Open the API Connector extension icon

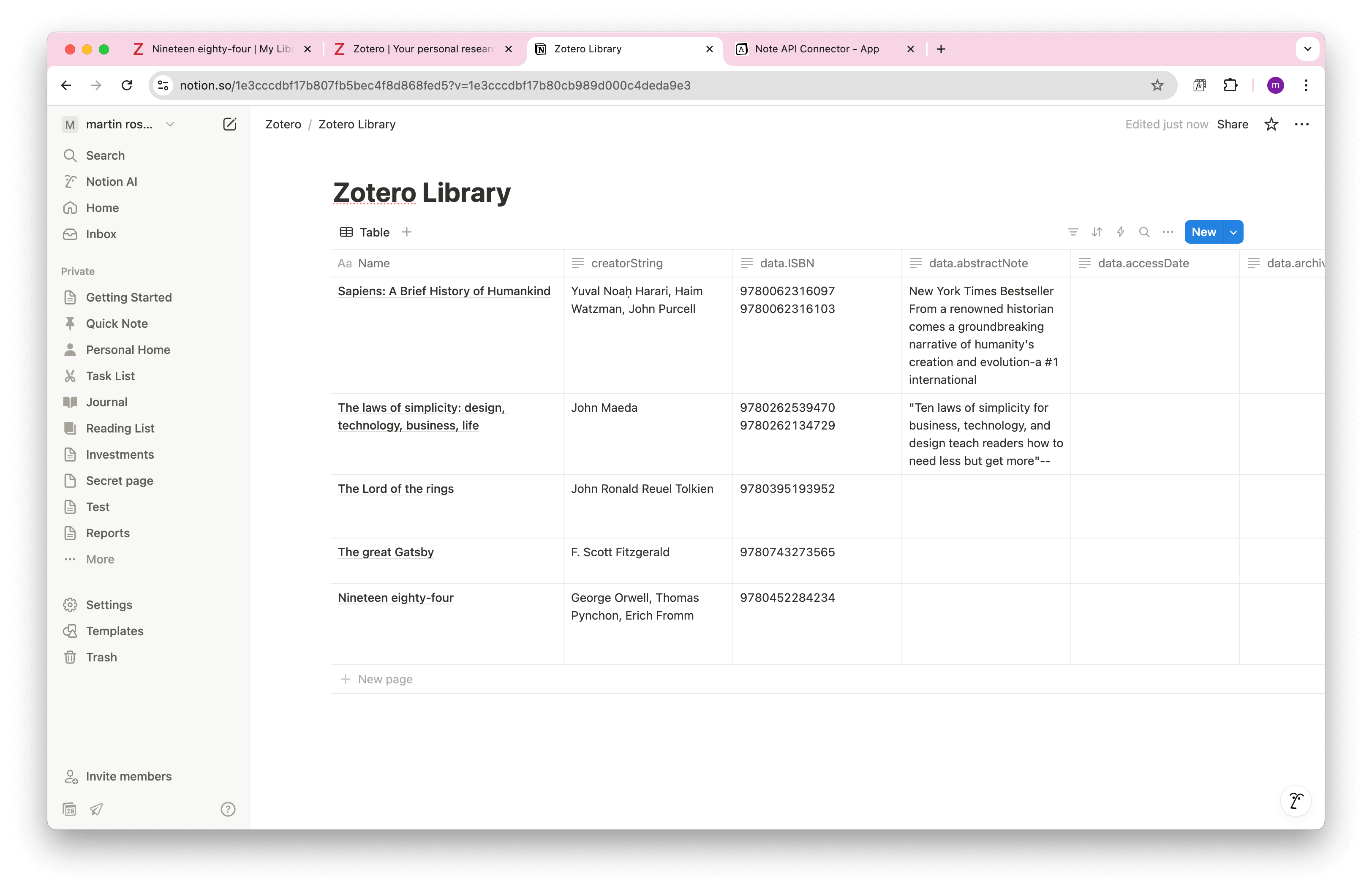click(x=1200, y=85)
